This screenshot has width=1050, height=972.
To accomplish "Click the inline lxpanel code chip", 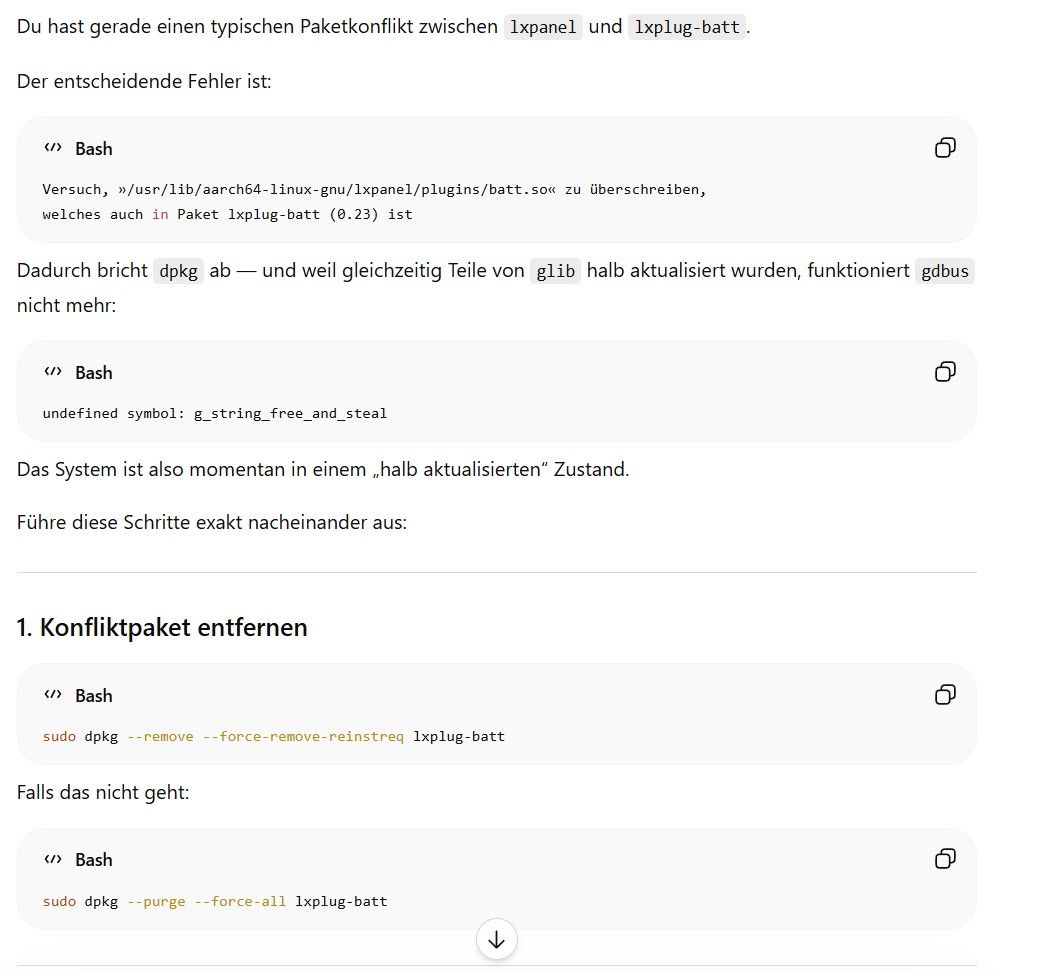I will pos(542,27).
